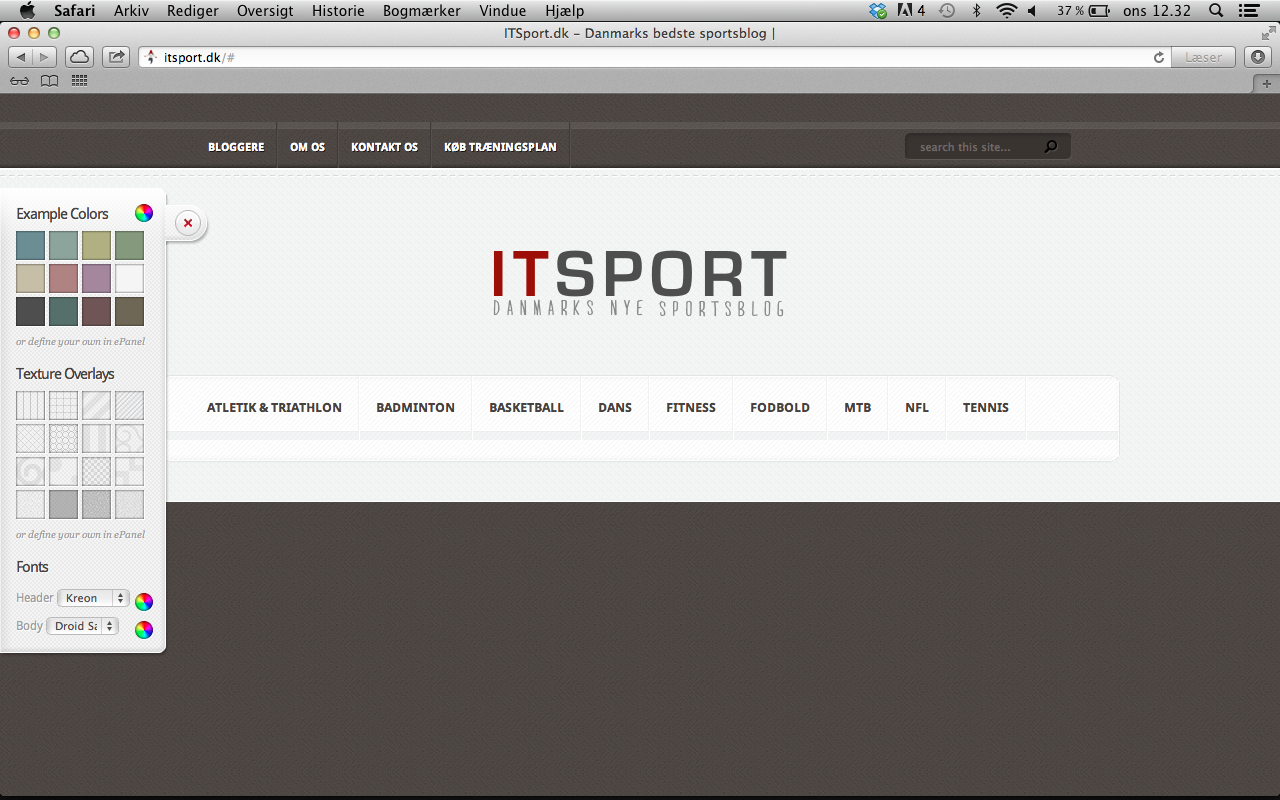Click the color wheel beside Example Colors

pos(144,213)
